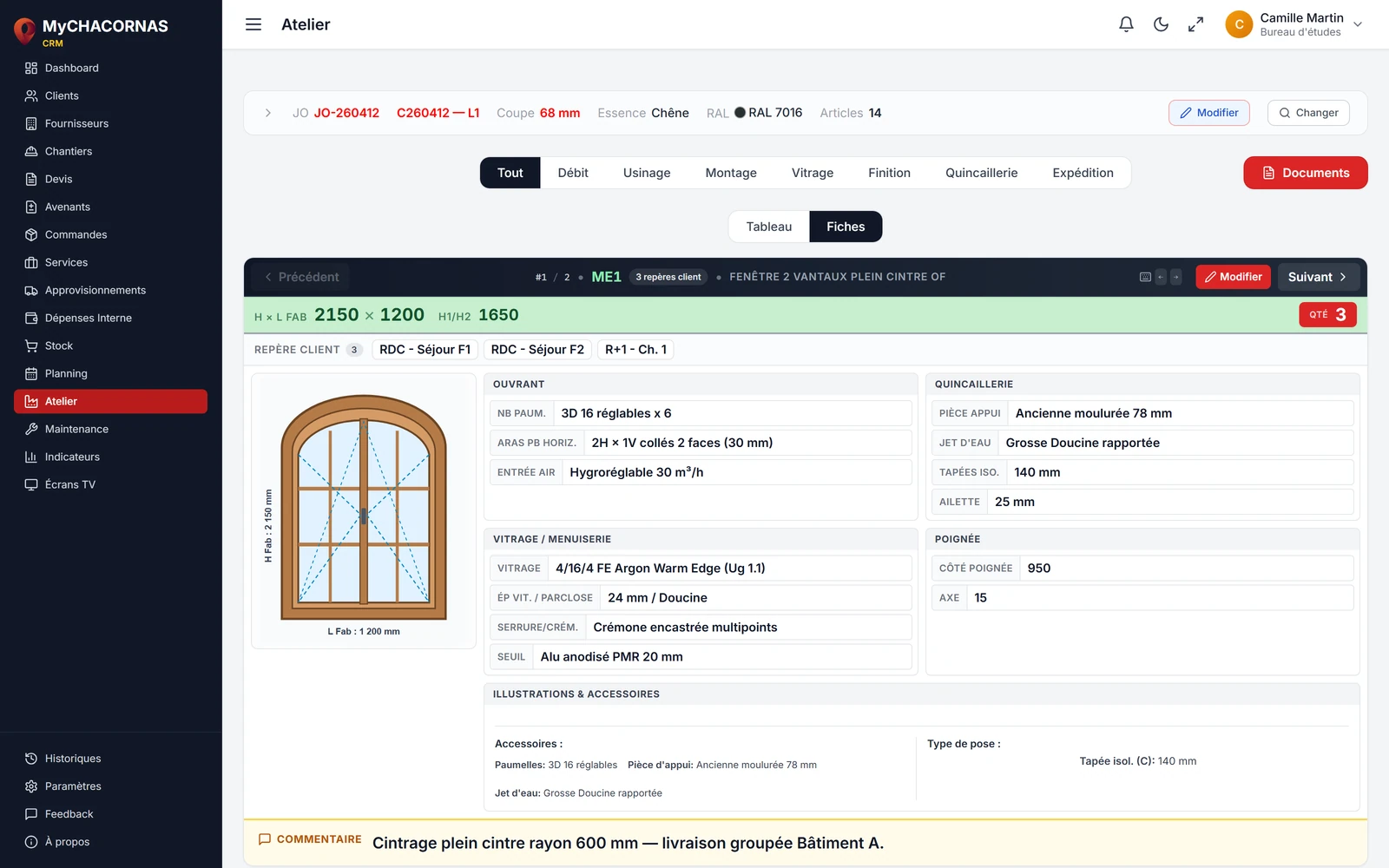Open Fournisseurs in the sidebar
The image size is (1389, 868).
110,123
